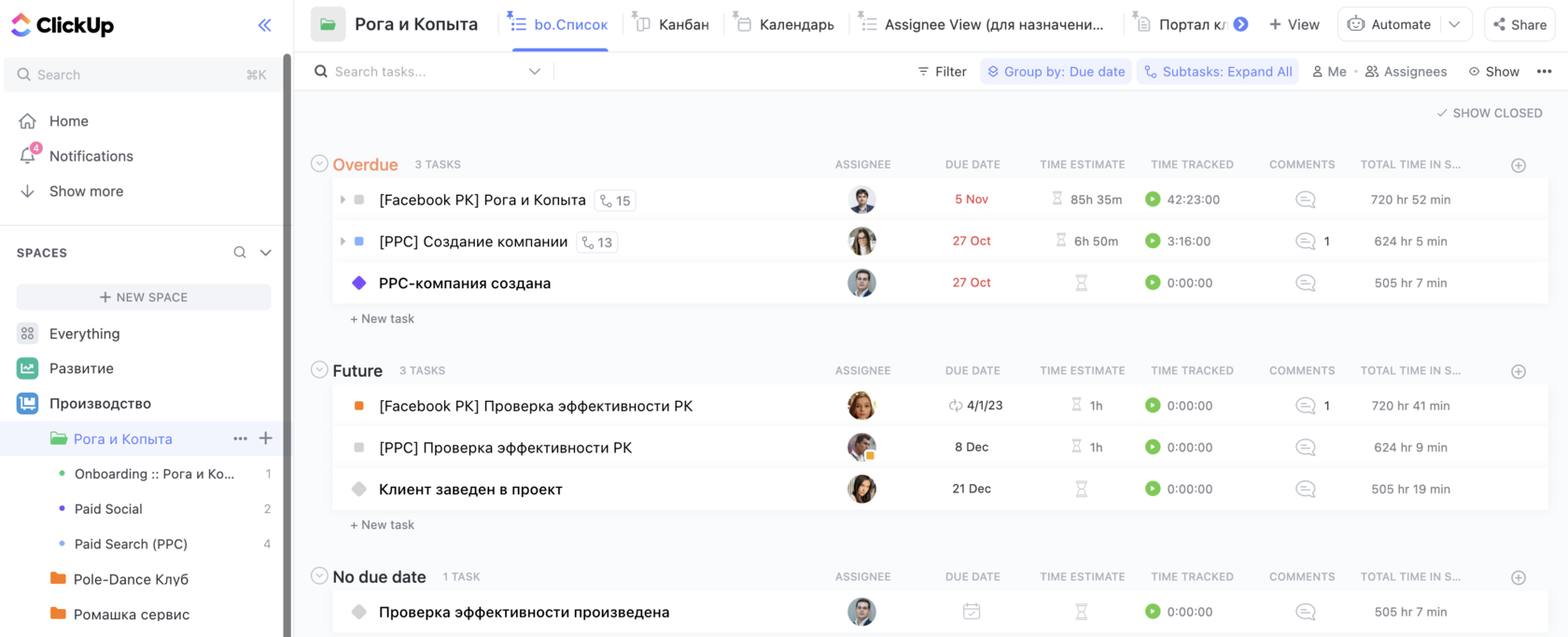Open the Everything space icon
Image resolution: width=1568 pixels, height=637 pixels.
28,333
